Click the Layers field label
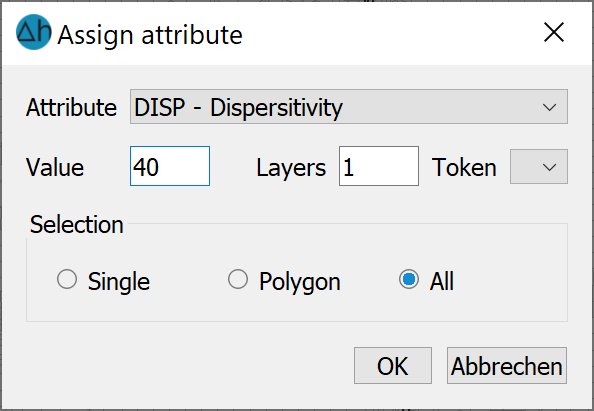 pos(291,167)
